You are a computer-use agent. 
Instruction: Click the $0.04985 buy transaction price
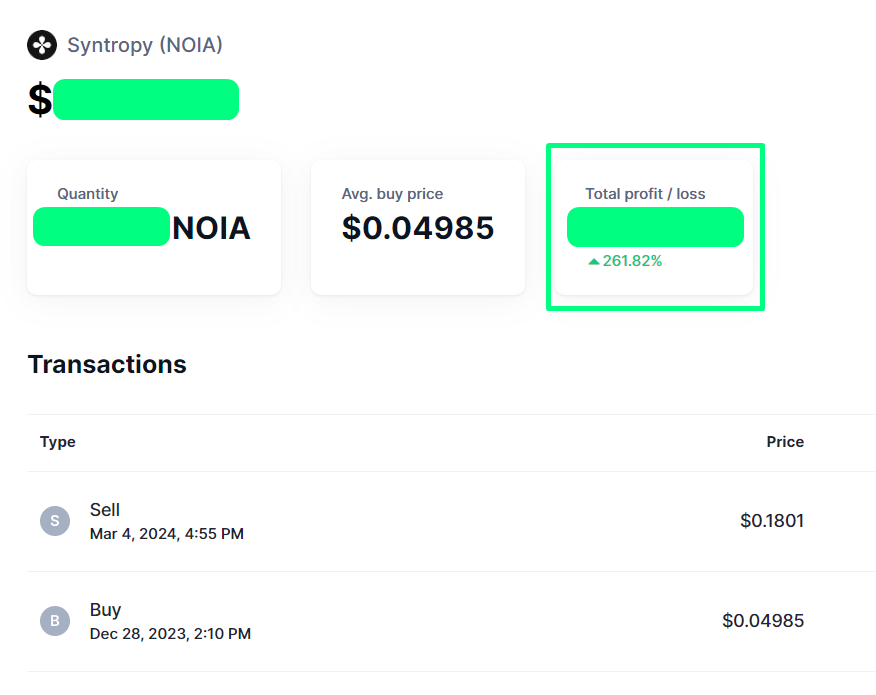click(x=763, y=621)
